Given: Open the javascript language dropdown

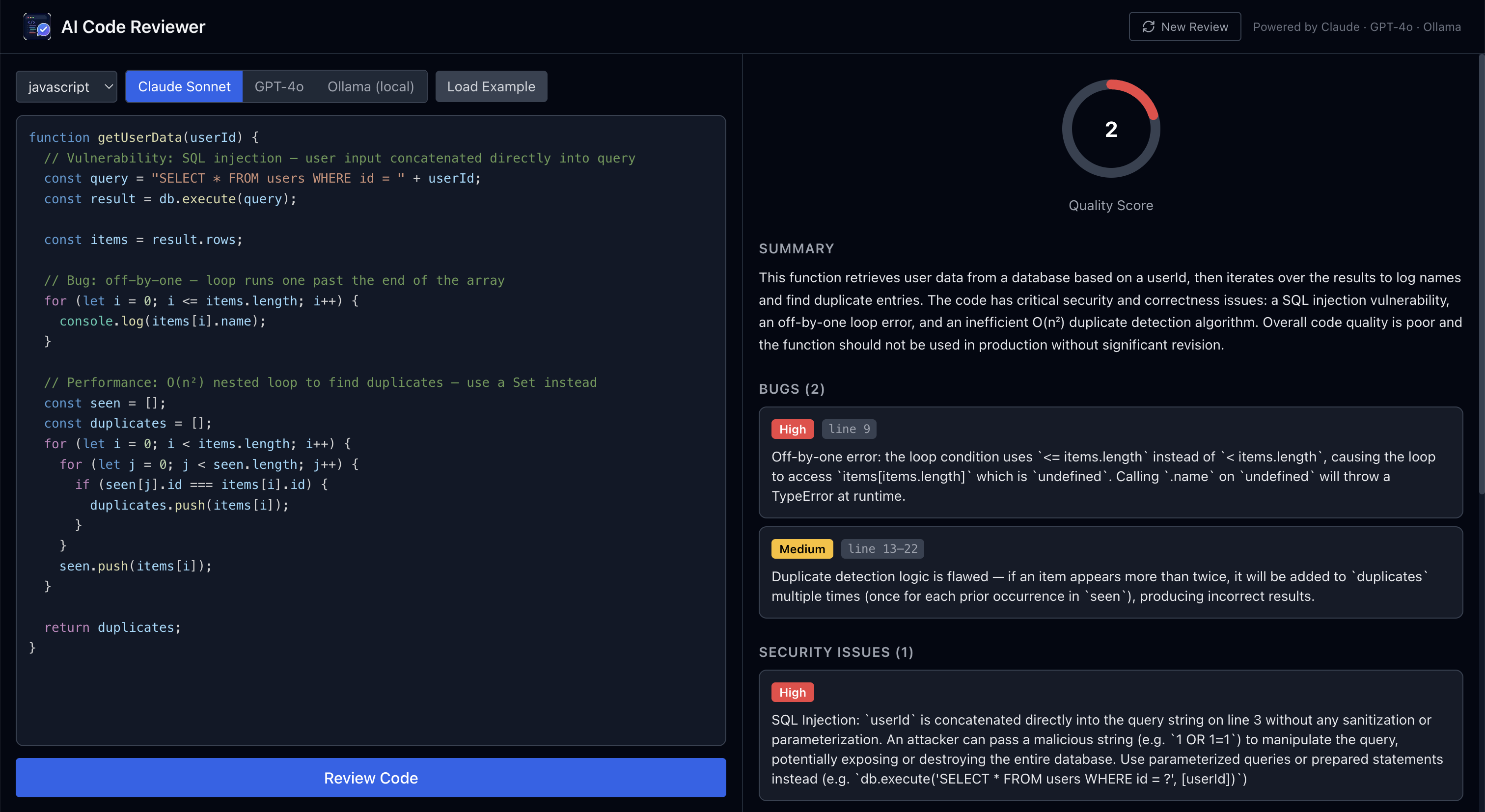Looking at the screenshot, I should [x=66, y=86].
